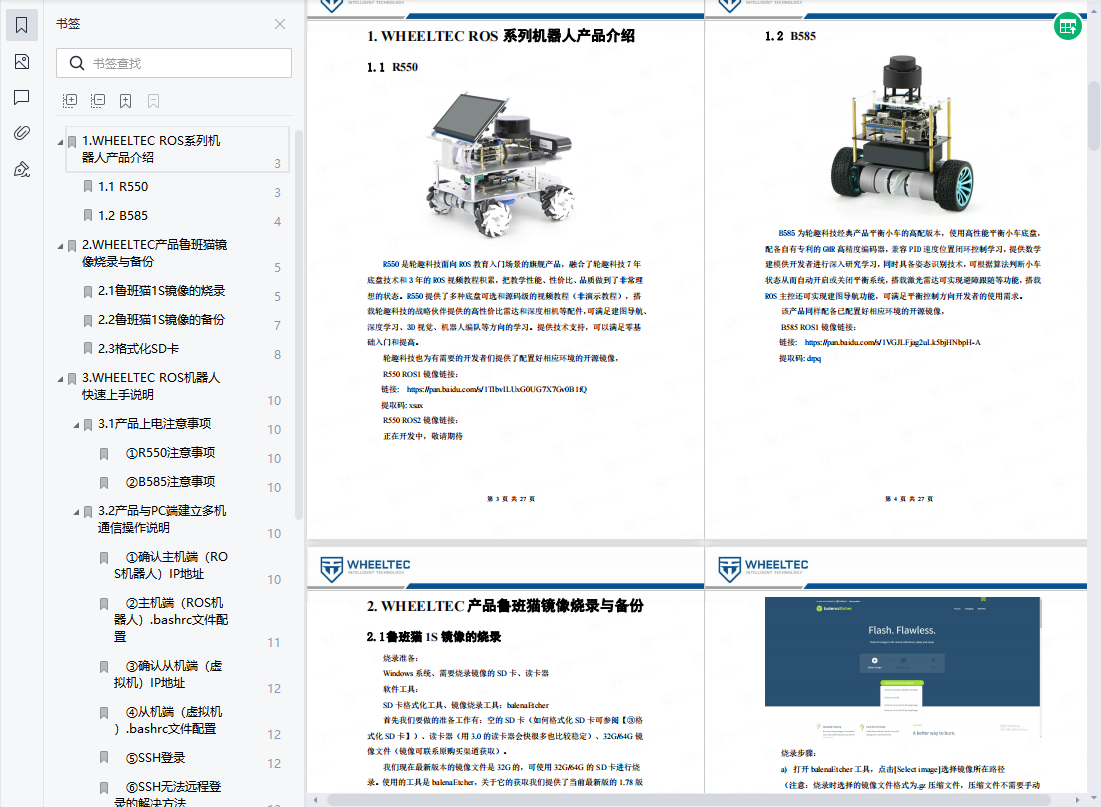Click the collapse all bookmarks icon
Image resolution: width=1101 pixels, height=807 pixels.
coord(98,101)
